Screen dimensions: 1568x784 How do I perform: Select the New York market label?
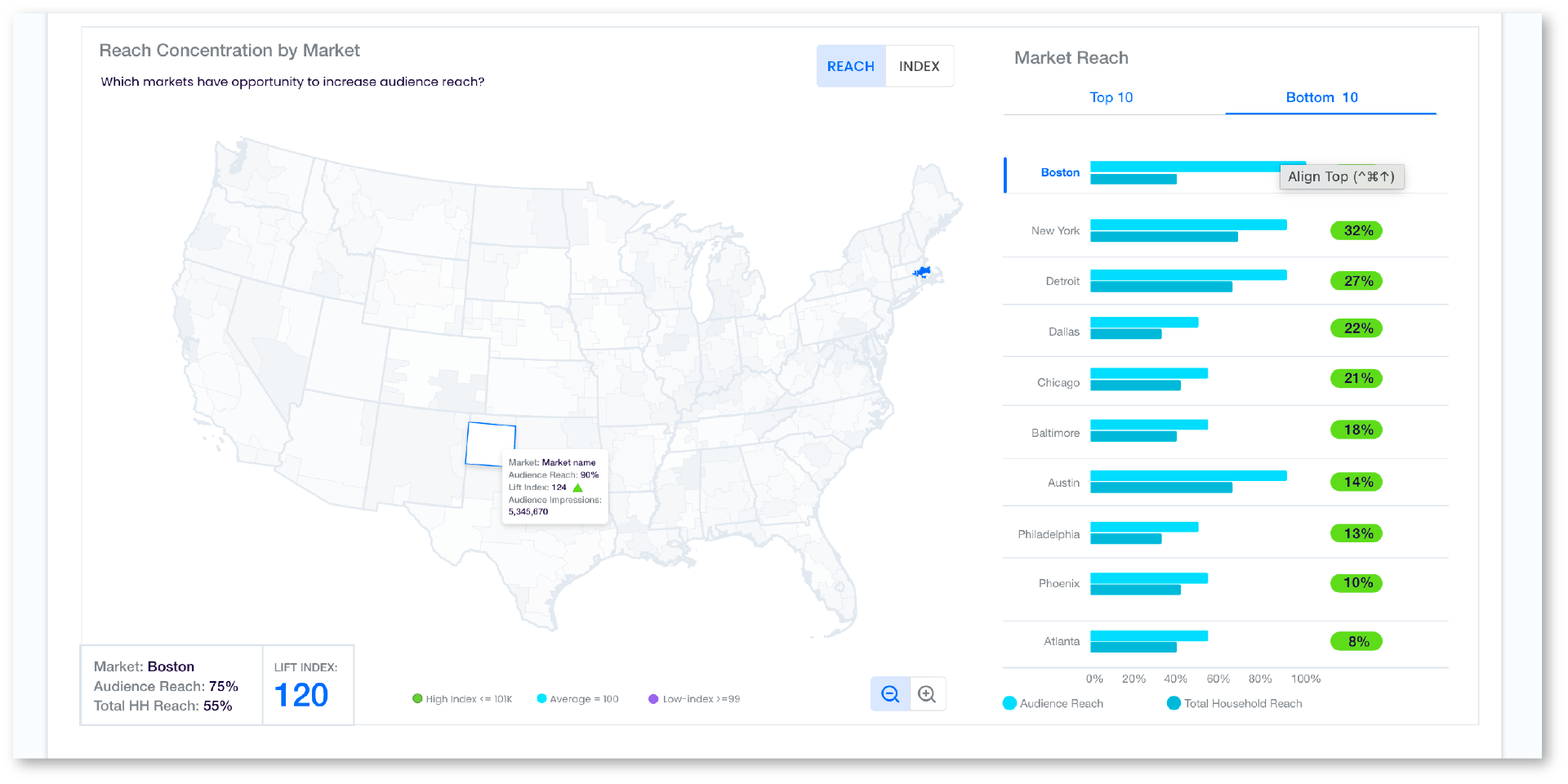1055,231
